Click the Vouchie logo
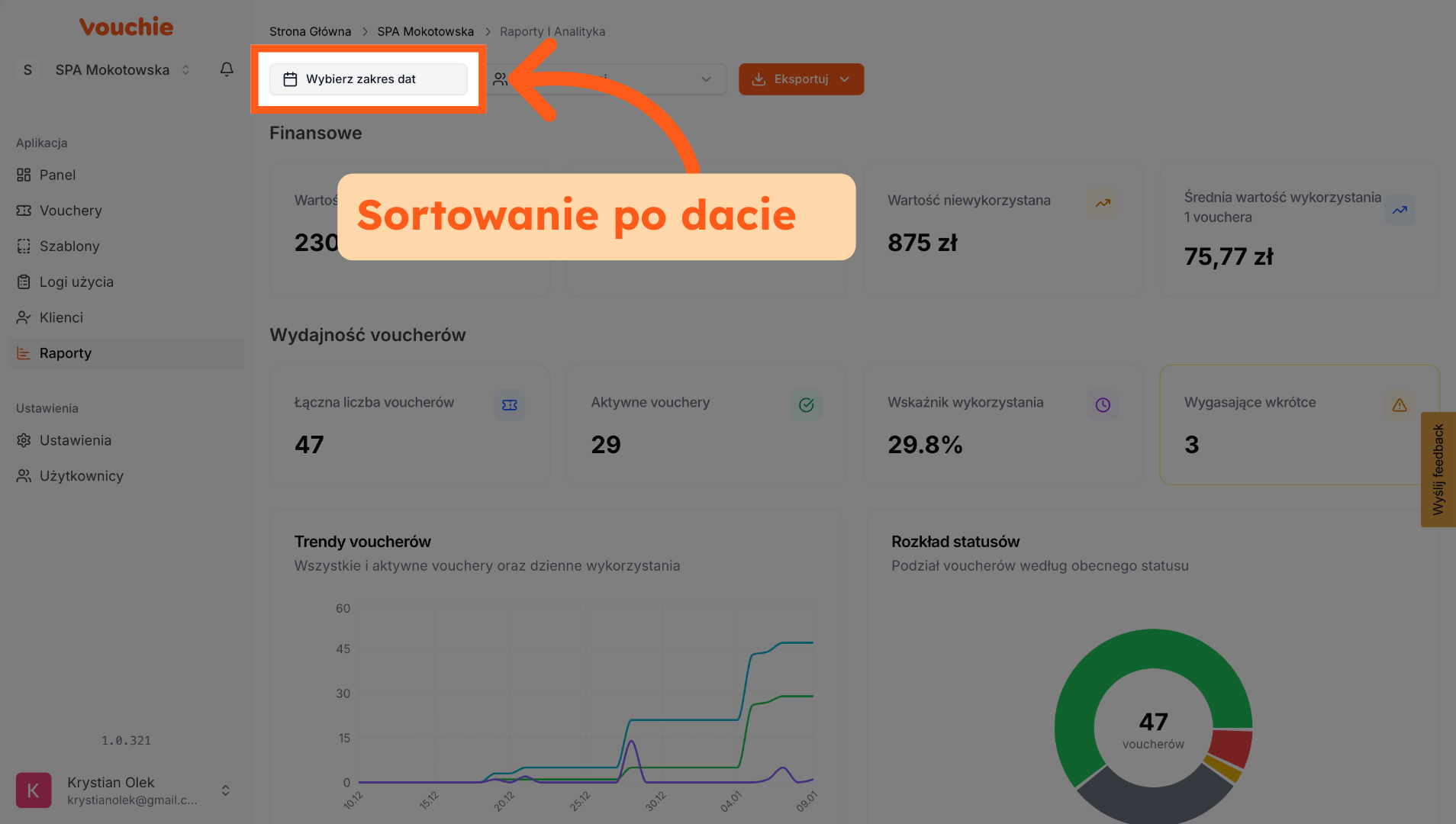This screenshot has height=824, width=1456. [126, 27]
